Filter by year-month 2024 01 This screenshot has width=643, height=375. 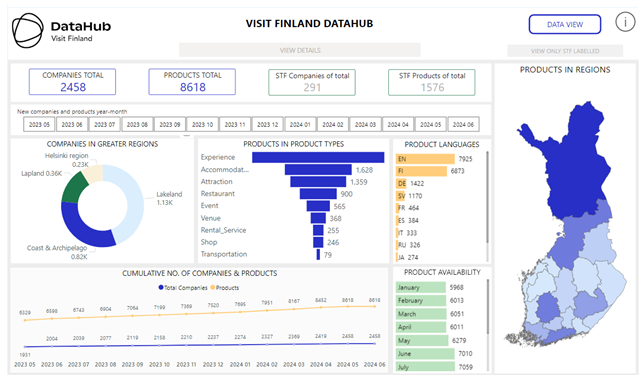click(x=300, y=124)
